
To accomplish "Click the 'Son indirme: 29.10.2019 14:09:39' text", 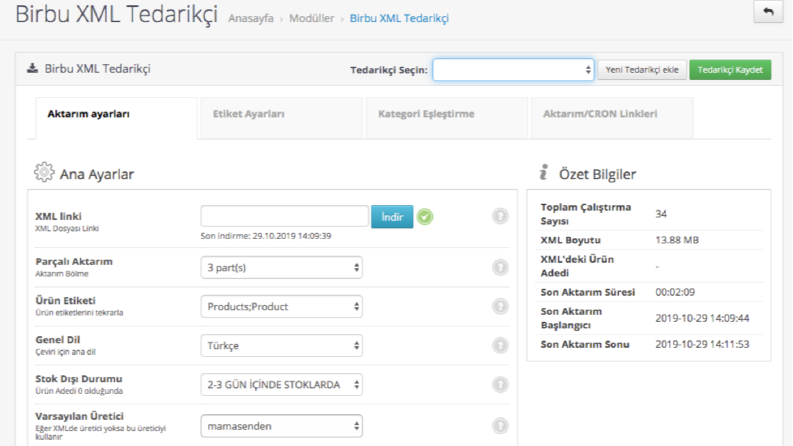I will pyautogui.click(x=266, y=236).
